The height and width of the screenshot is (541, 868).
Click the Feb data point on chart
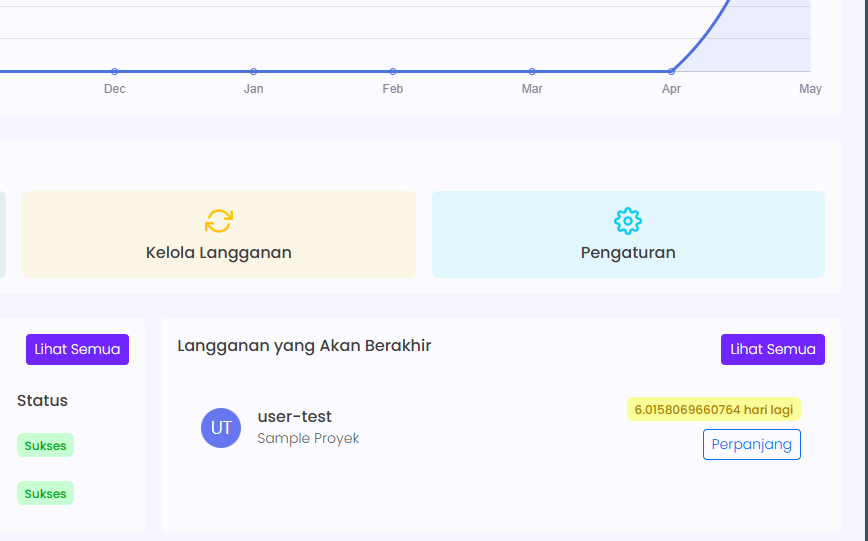(392, 71)
